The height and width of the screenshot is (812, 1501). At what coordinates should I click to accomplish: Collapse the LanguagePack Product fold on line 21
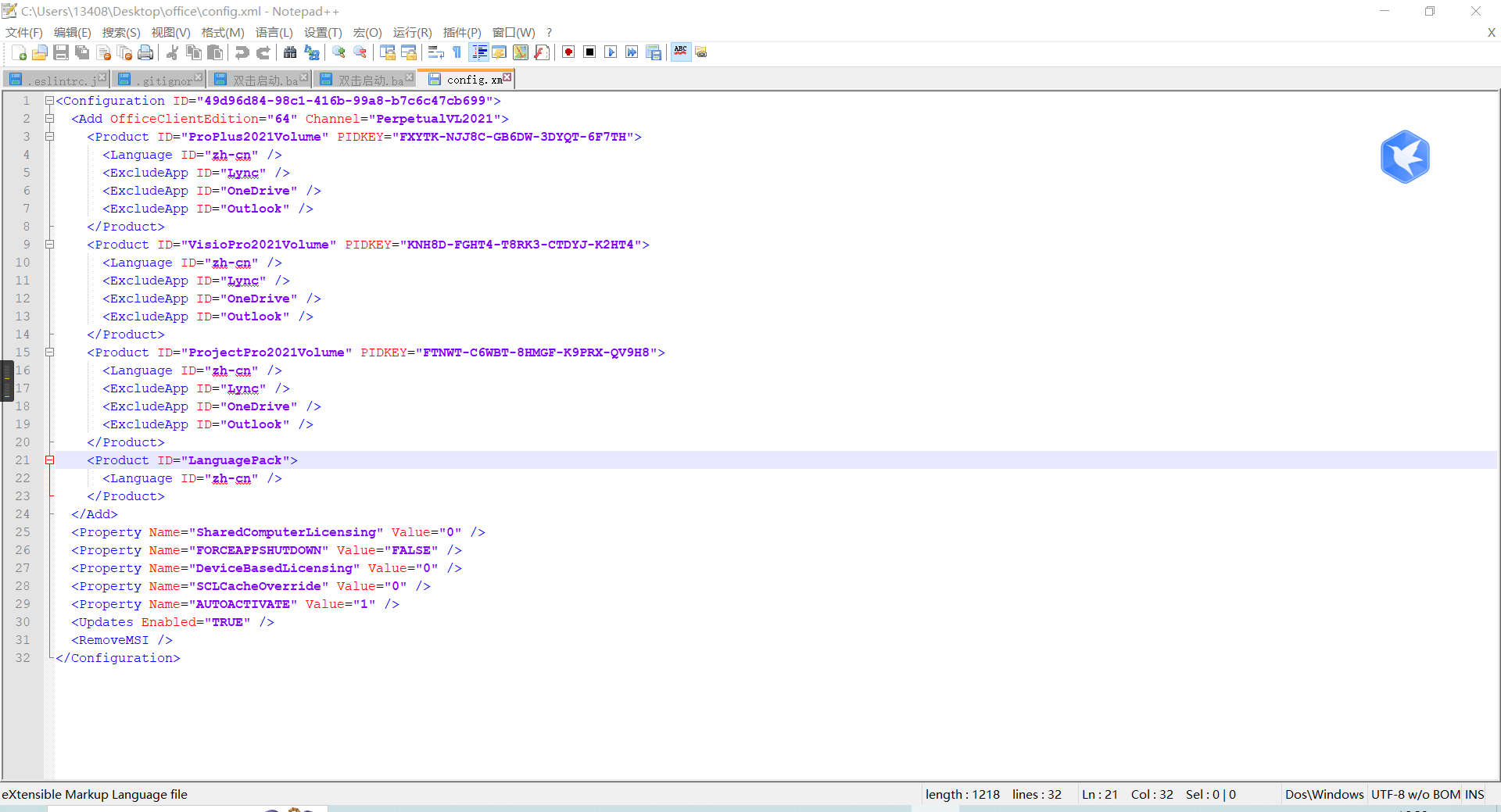point(49,460)
